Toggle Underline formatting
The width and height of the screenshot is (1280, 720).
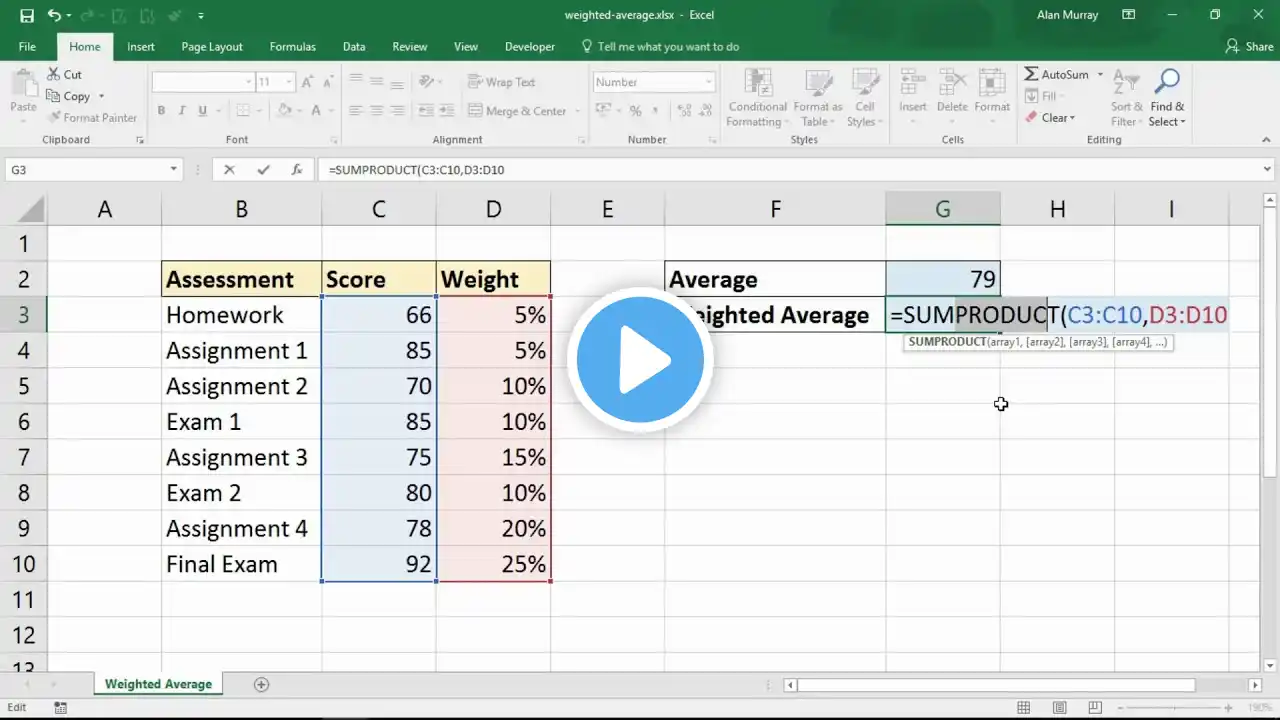coord(201,111)
